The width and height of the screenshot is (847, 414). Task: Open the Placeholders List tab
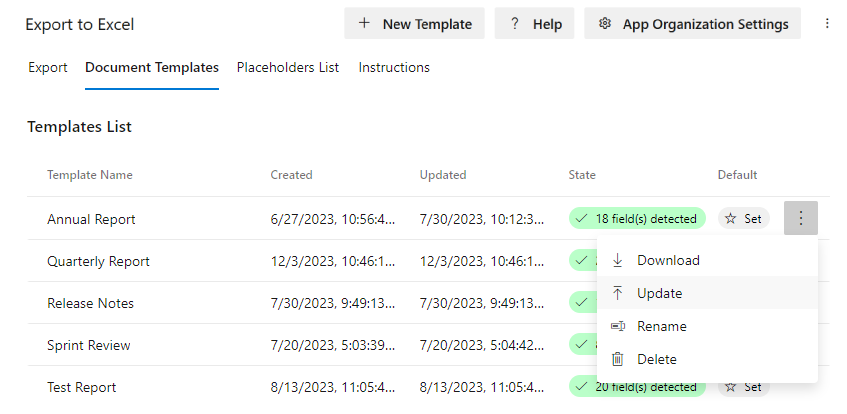click(288, 68)
